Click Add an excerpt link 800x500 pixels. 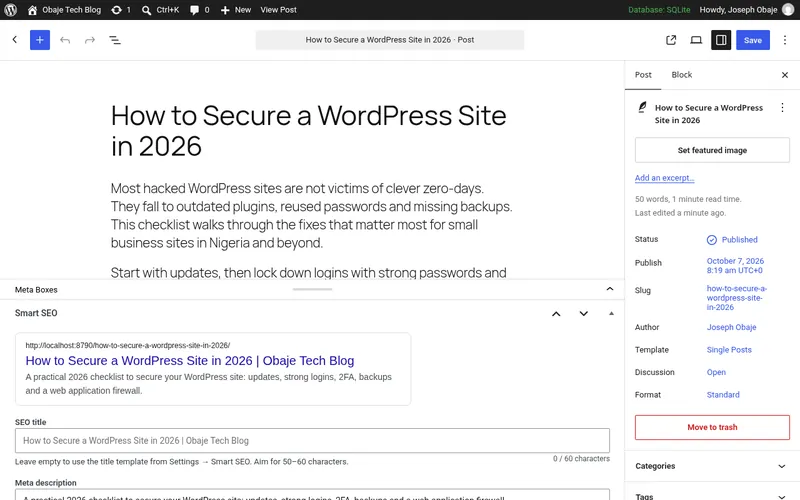coord(664,178)
